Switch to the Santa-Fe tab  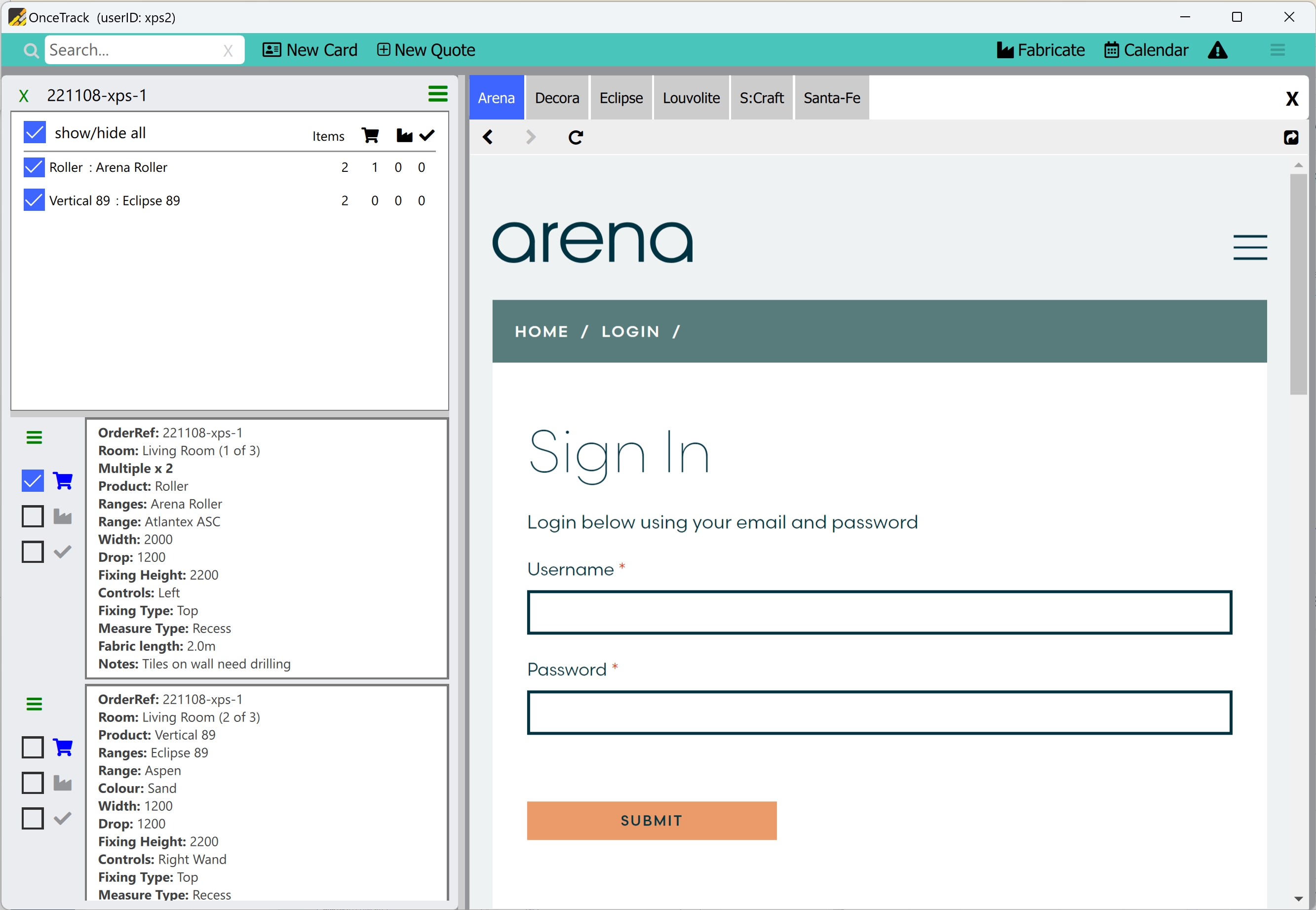pos(832,98)
